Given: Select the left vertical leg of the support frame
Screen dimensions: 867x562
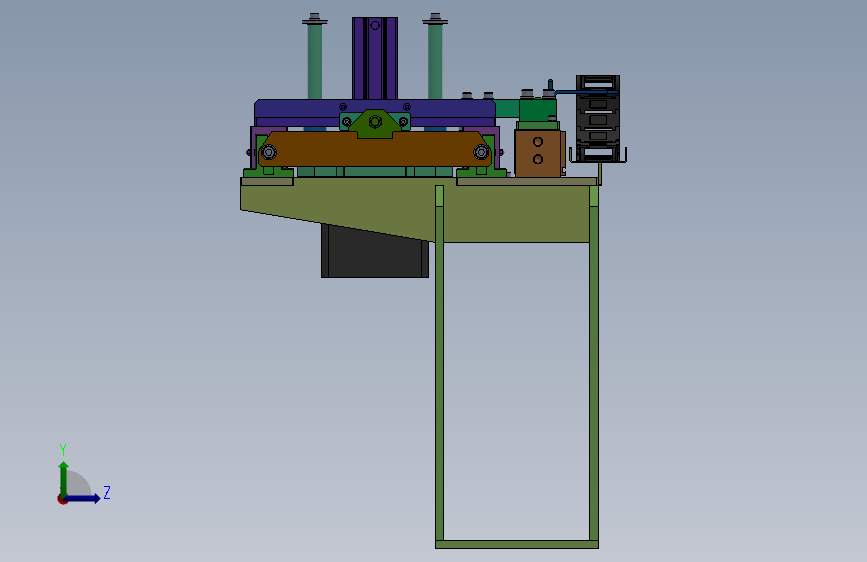Looking at the screenshot, I should tap(440, 363).
